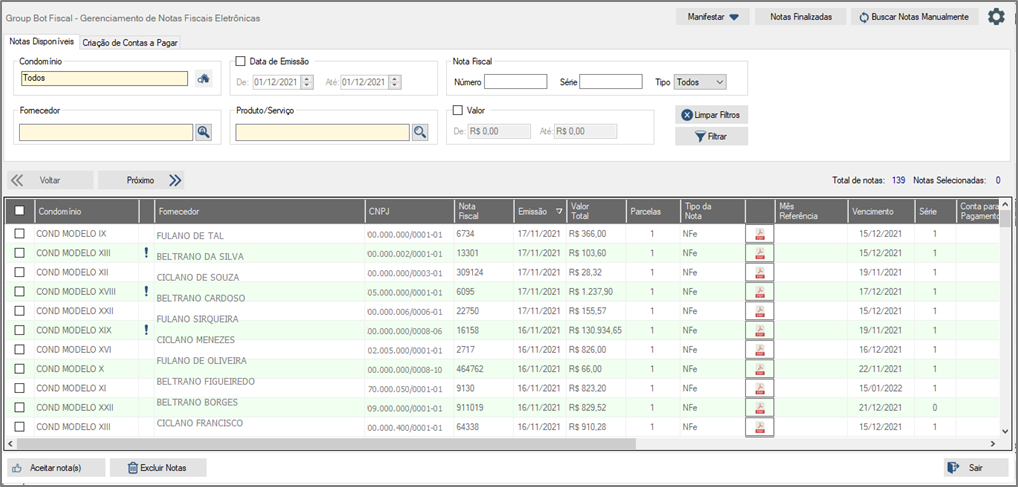Enable the Data de Emissão checkbox
This screenshot has width=1018, height=487.
240,61
